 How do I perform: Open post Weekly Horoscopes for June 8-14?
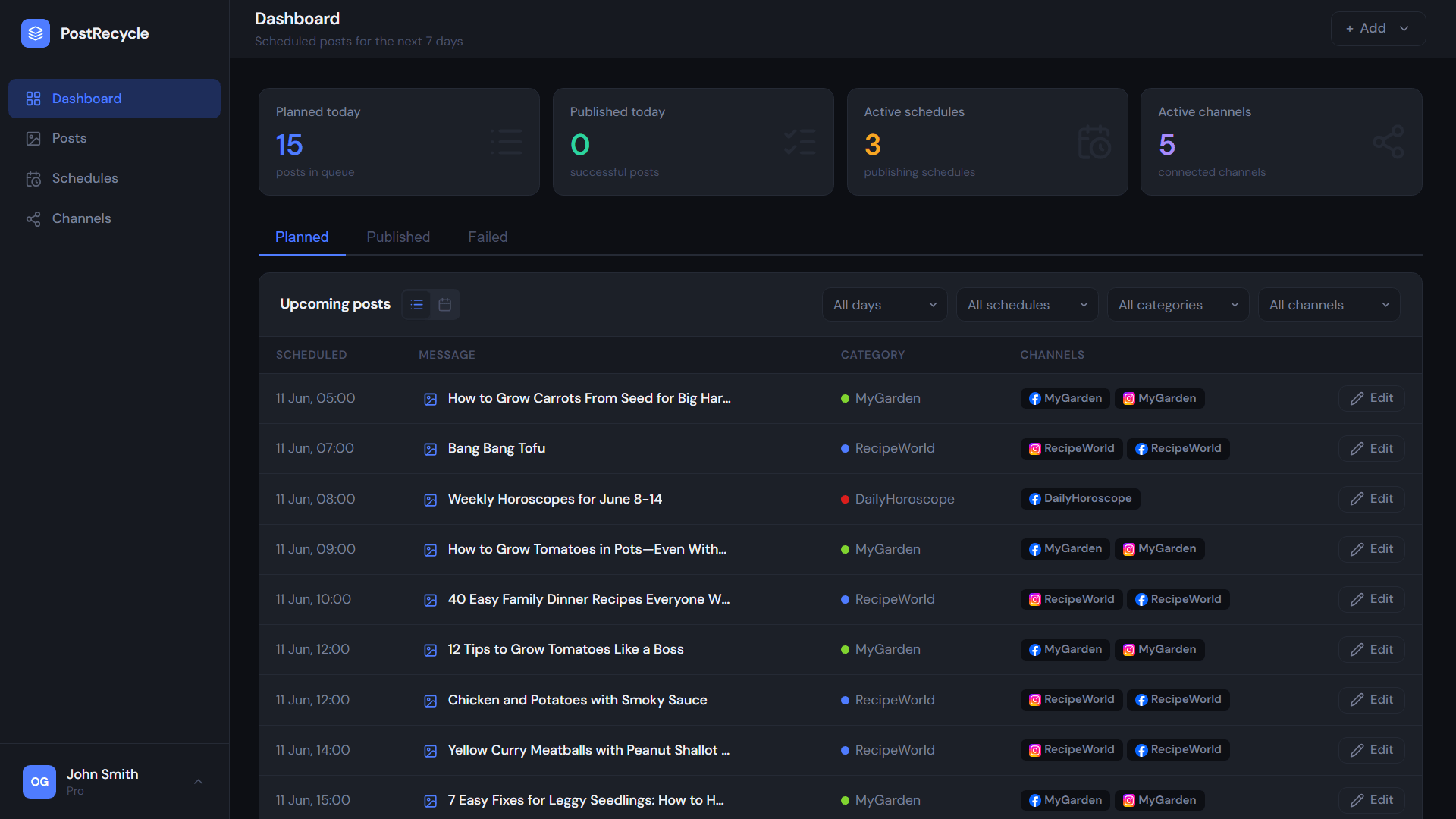click(x=554, y=499)
